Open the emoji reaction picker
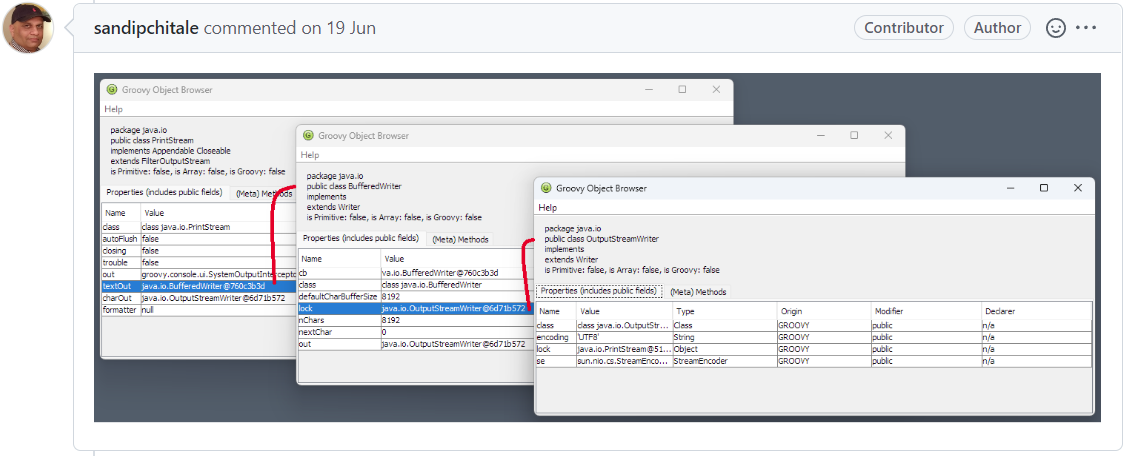1127x456 pixels. pyautogui.click(x=1055, y=28)
